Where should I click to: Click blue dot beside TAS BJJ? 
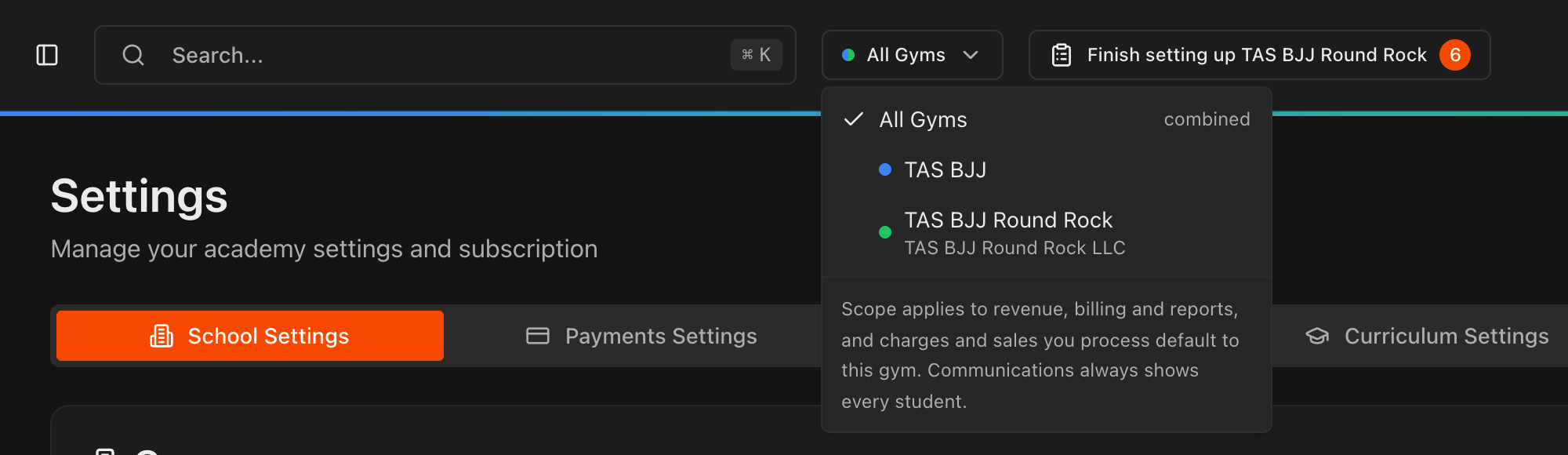[x=885, y=169]
